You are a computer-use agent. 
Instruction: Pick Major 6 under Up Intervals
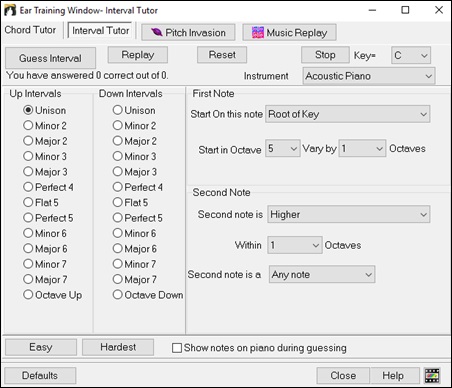tap(45, 248)
